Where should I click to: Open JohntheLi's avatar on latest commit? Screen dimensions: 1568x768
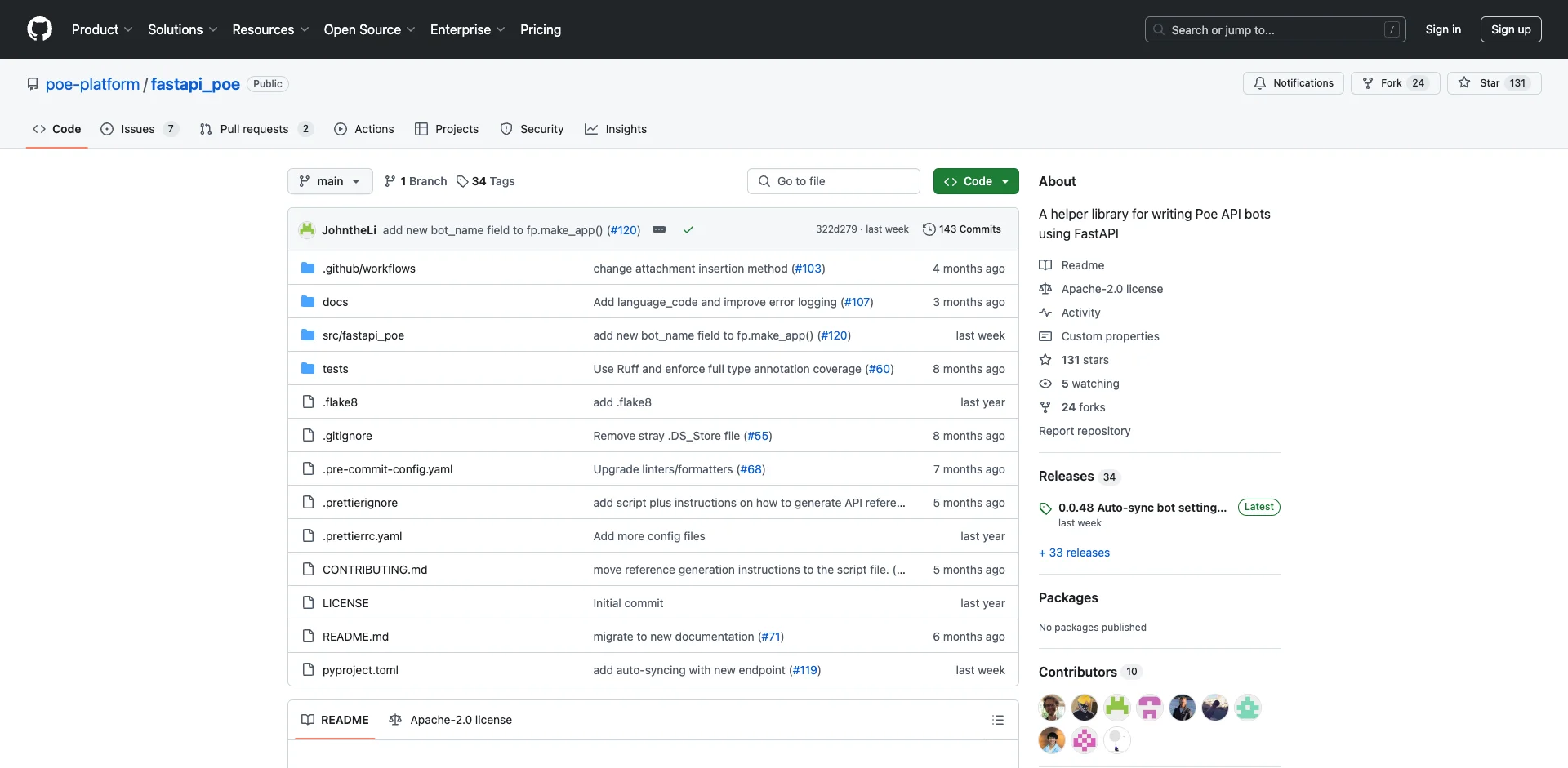tap(307, 229)
